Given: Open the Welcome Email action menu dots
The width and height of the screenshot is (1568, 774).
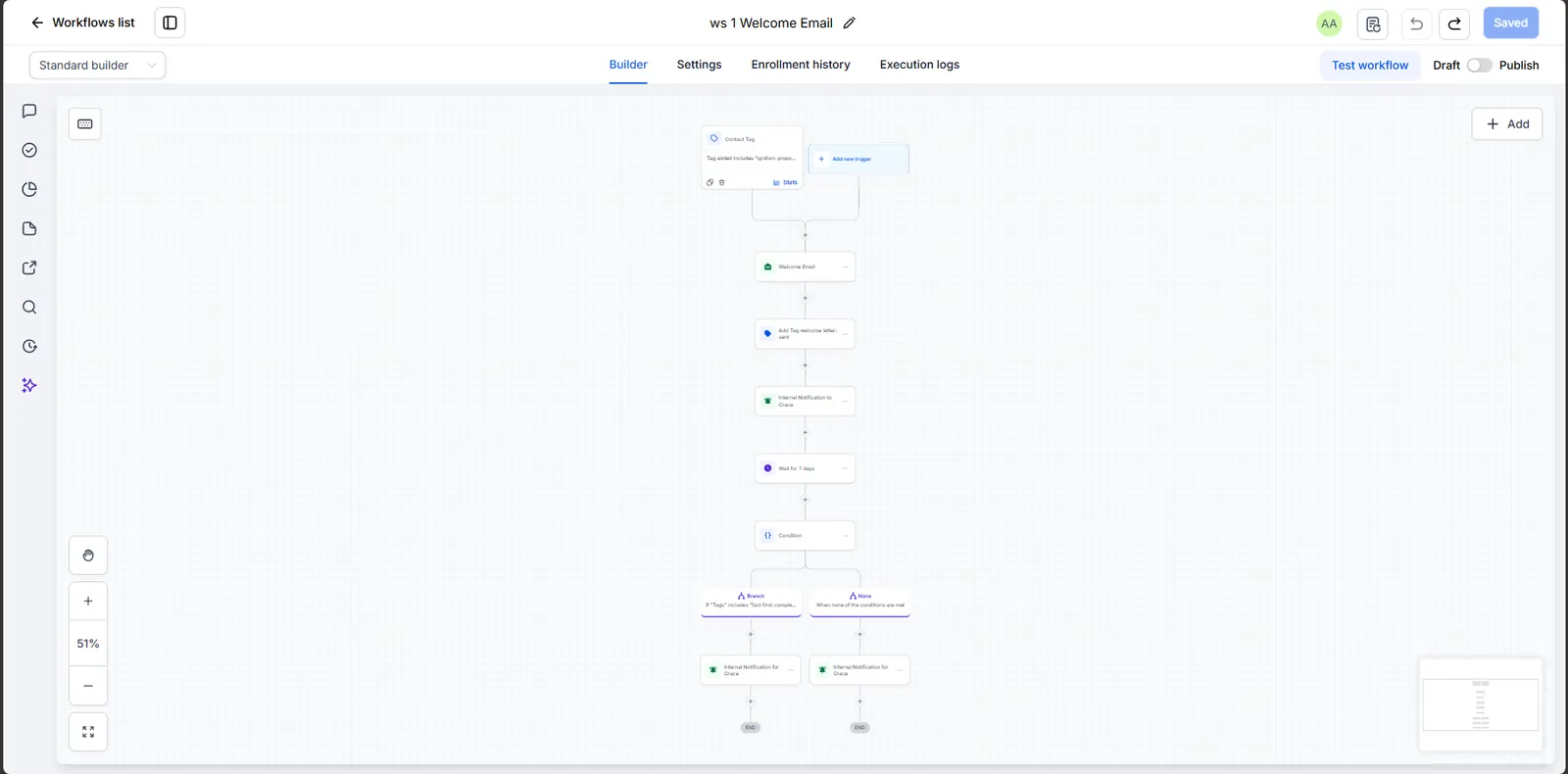Looking at the screenshot, I should (845, 266).
